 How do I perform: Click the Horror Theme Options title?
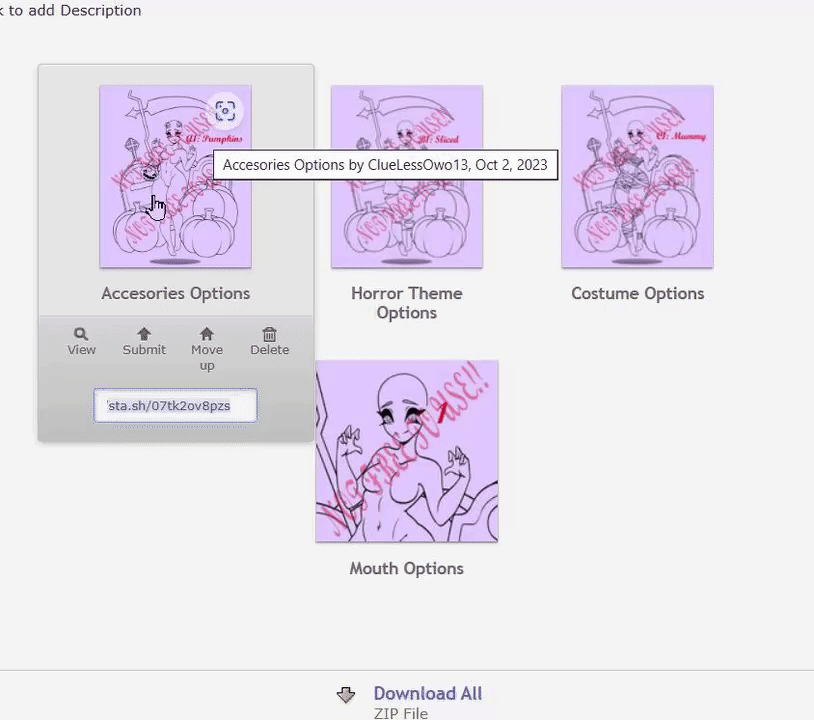click(407, 303)
